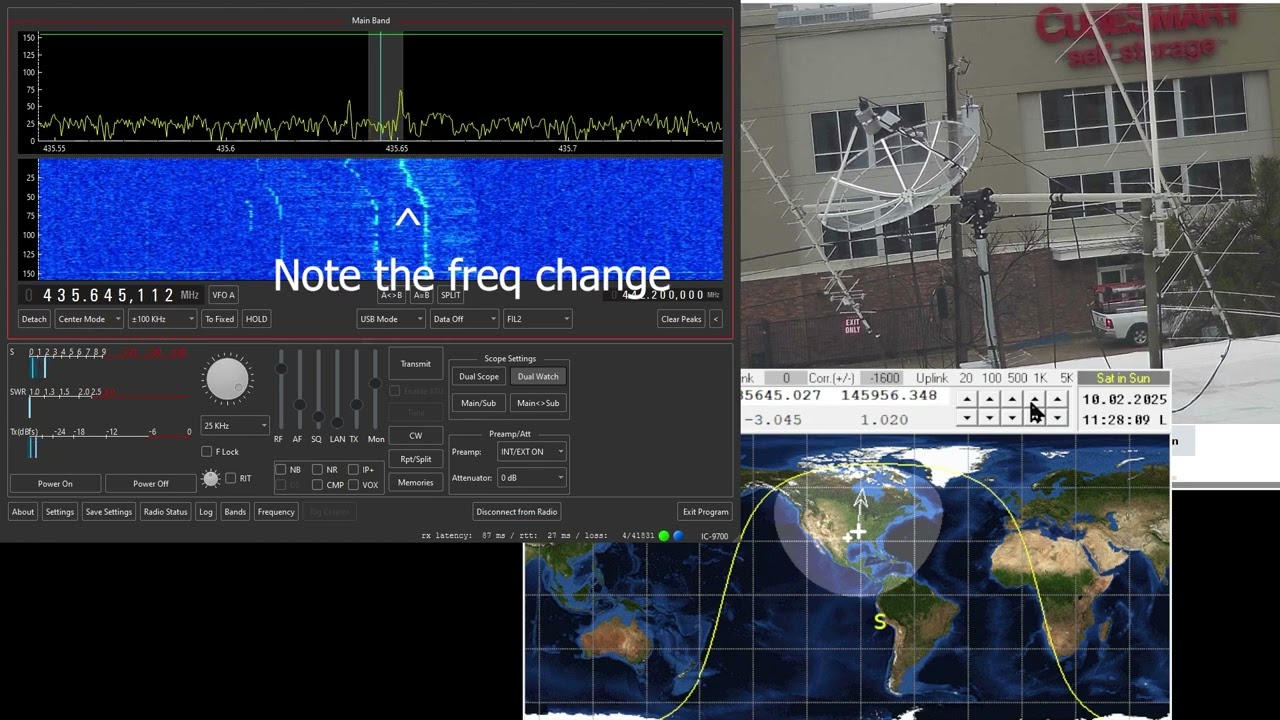This screenshot has height=720, width=1280.
Task: Click the large tuning dial knob
Action: (228, 380)
